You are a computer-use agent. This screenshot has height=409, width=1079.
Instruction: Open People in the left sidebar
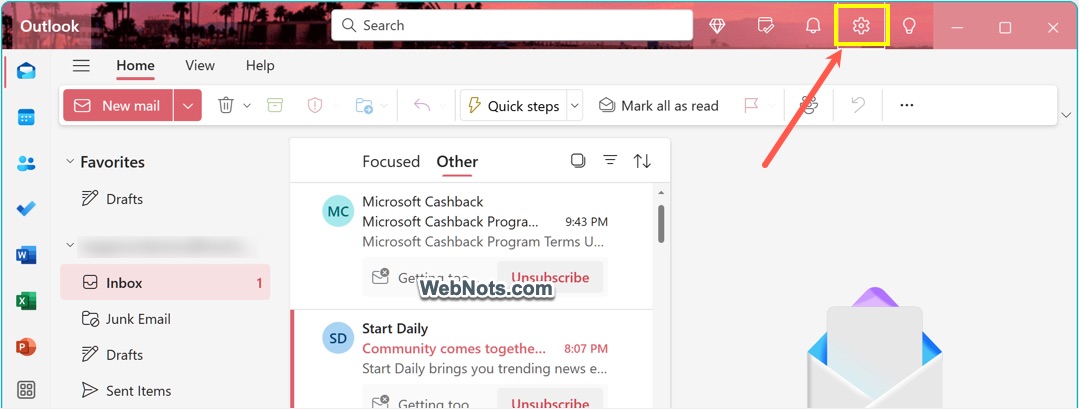(x=26, y=163)
